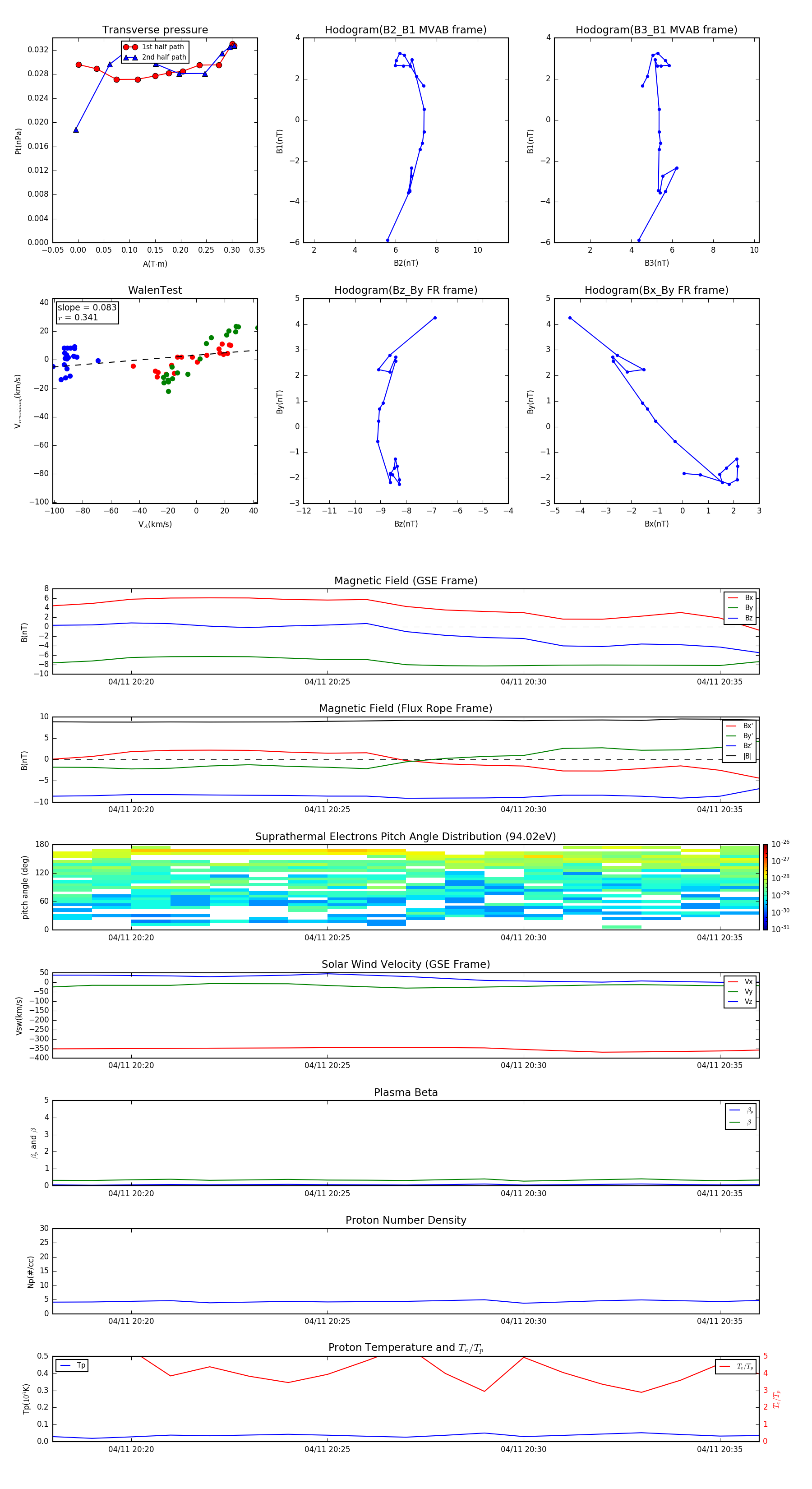Click the 'βp' legend entry in Plasma Beta
Screen dimensions: 812x1489
[742, 1110]
